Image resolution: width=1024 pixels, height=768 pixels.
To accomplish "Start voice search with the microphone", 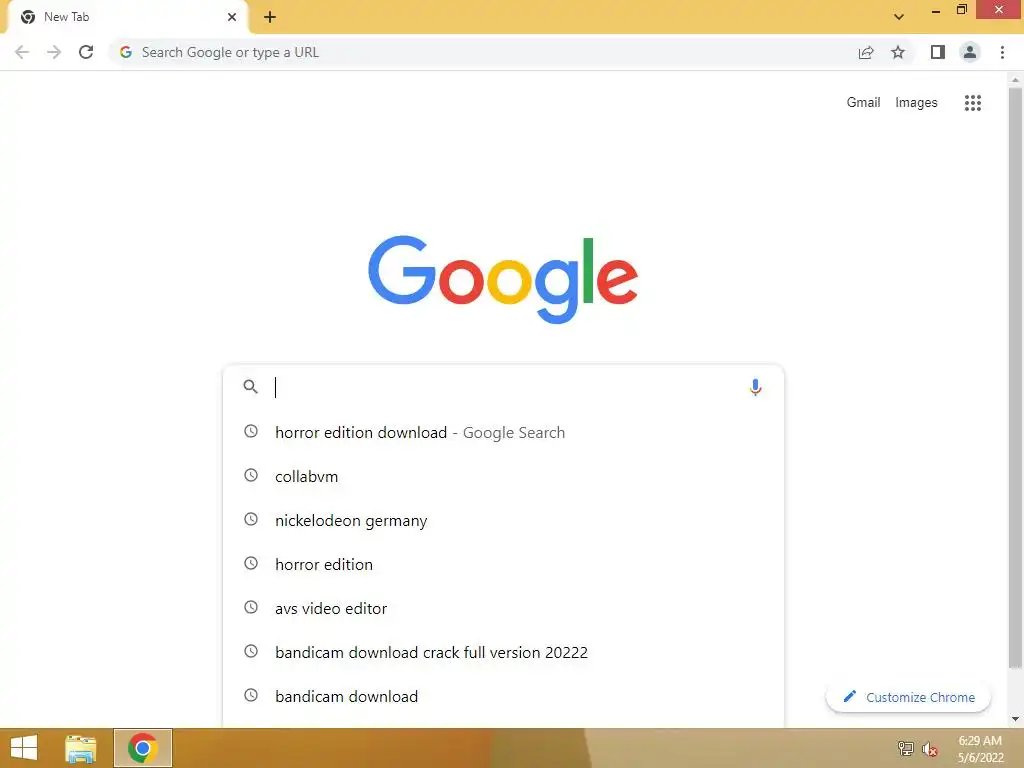I will pyautogui.click(x=756, y=387).
